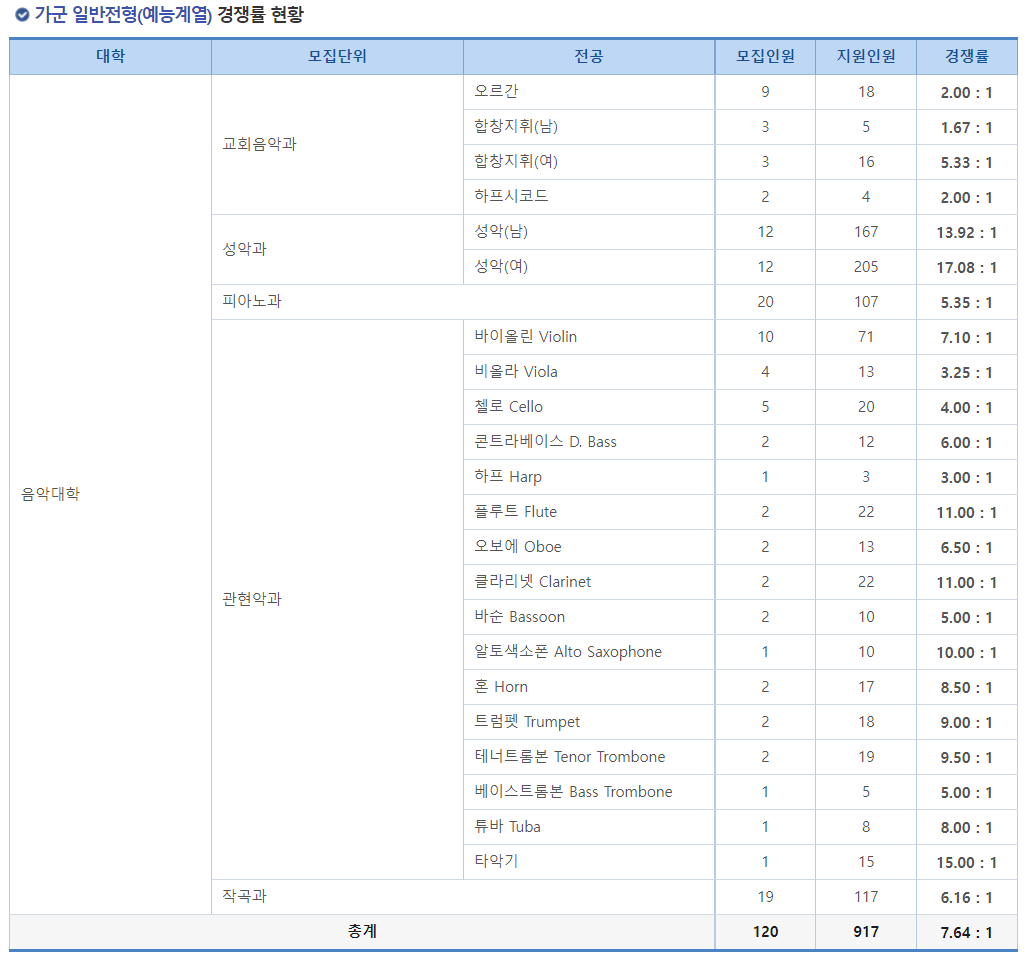Click the 대학 column header
The image size is (1032, 962).
(109, 56)
